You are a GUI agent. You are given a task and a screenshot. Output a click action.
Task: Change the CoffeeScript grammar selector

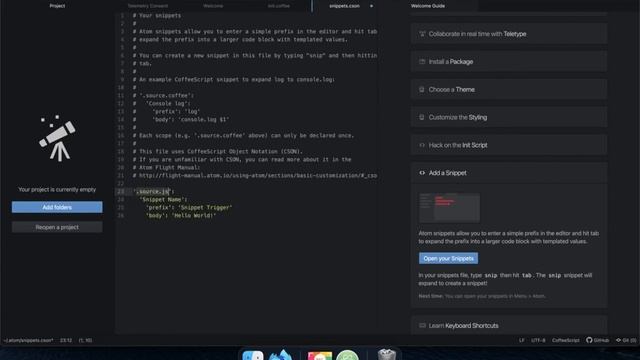pos(565,340)
